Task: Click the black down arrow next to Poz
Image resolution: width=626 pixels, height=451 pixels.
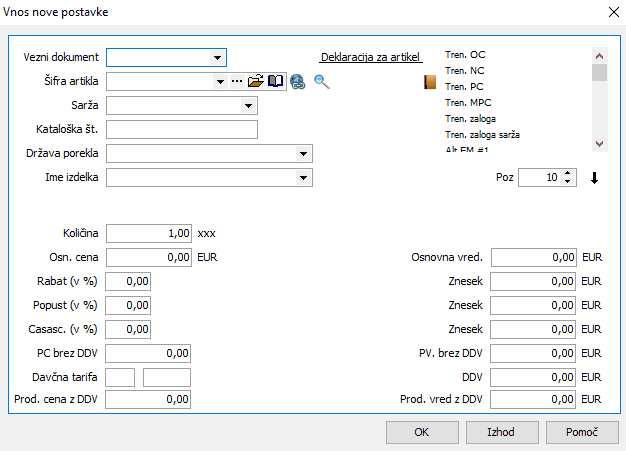Action: (x=594, y=178)
